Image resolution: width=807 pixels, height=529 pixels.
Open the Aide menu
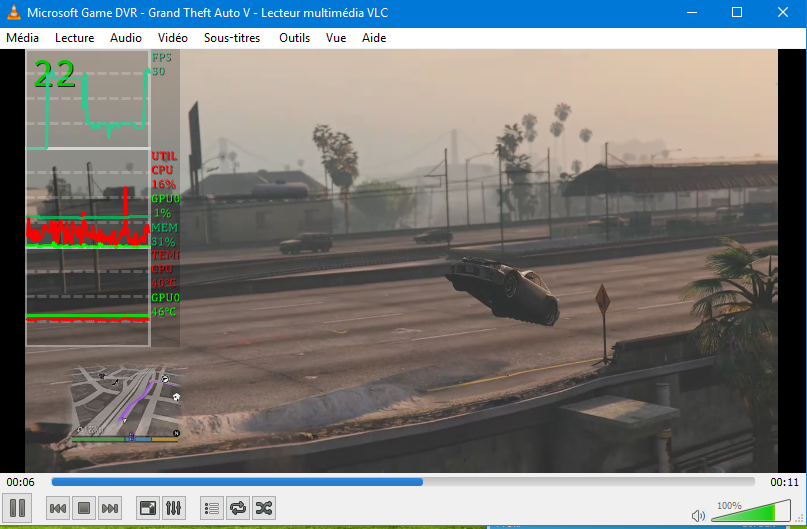click(374, 38)
